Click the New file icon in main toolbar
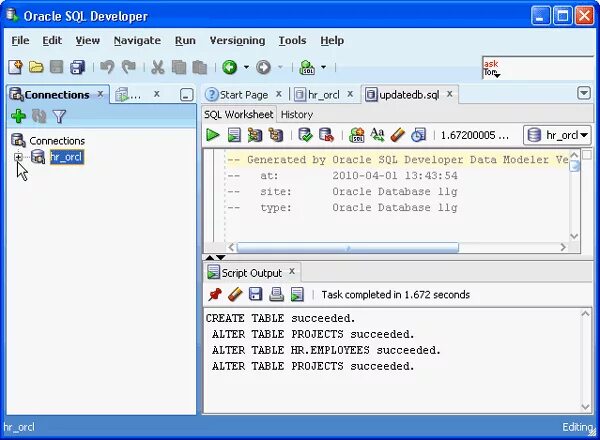Viewport: 600px width, 440px height. (16, 67)
